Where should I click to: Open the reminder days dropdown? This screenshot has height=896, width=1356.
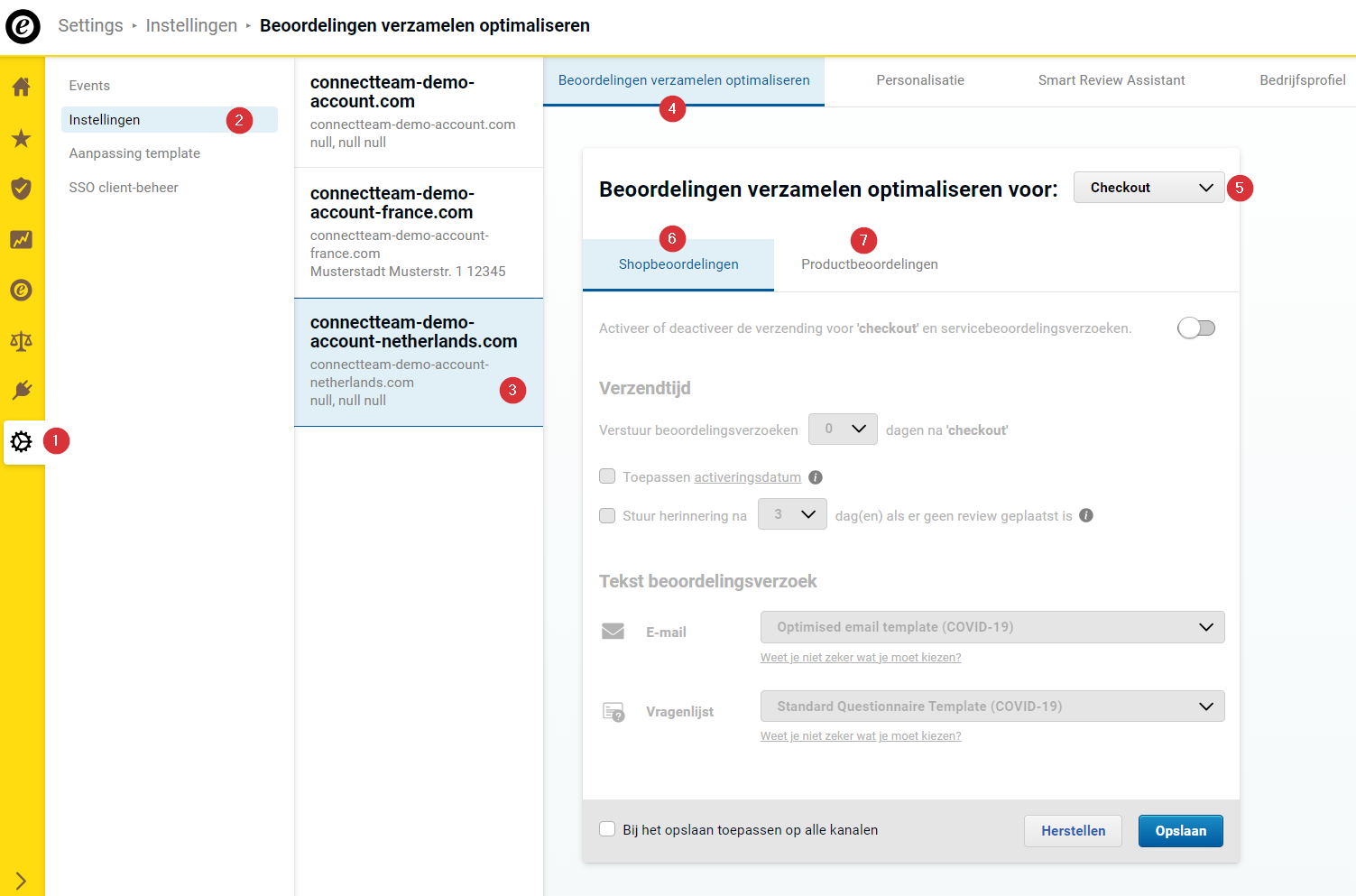click(x=792, y=513)
